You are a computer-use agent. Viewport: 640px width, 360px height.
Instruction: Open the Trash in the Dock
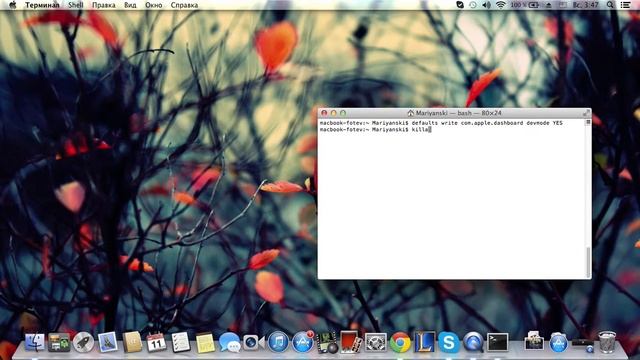point(607,342)
